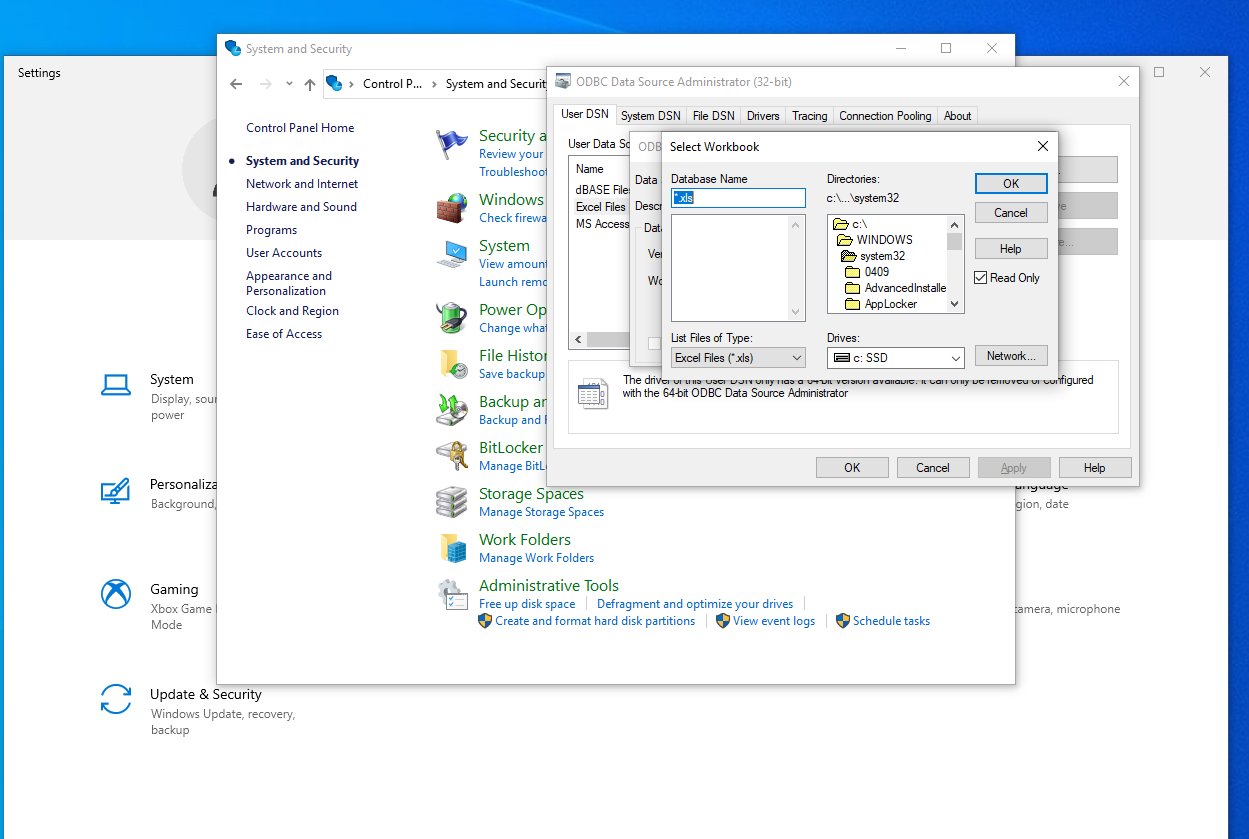Click the System laptop icon in Settings

pyautogui.click(x=116, y=385)
